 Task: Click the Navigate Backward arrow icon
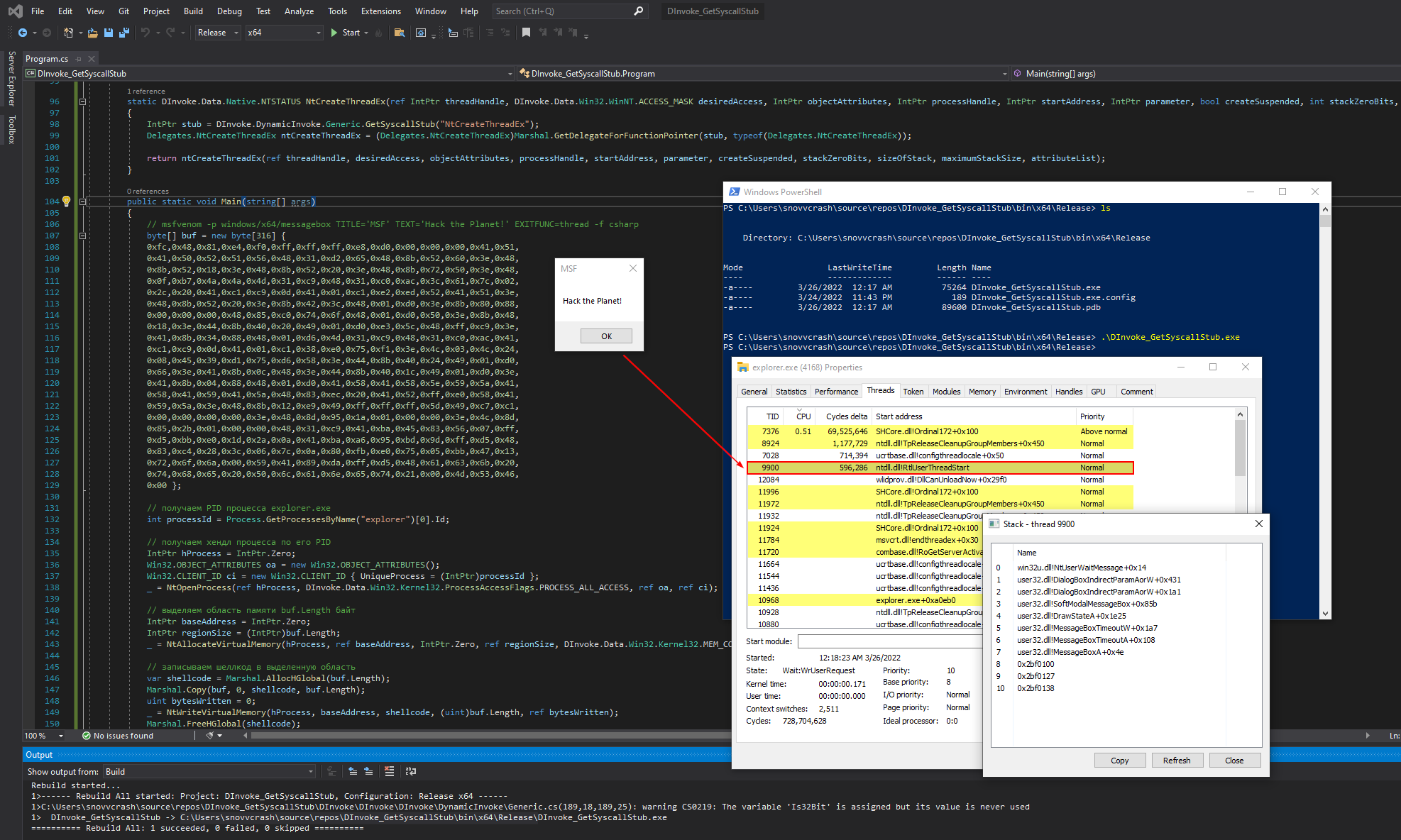23,33
